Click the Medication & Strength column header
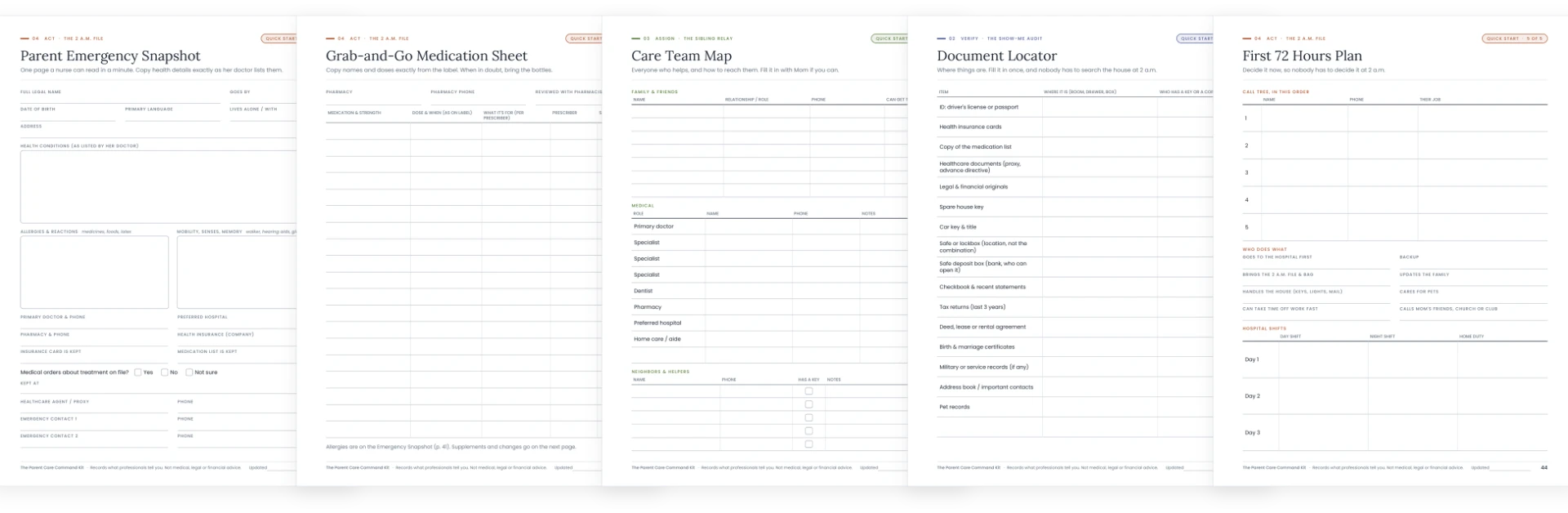 click(354, 113)
